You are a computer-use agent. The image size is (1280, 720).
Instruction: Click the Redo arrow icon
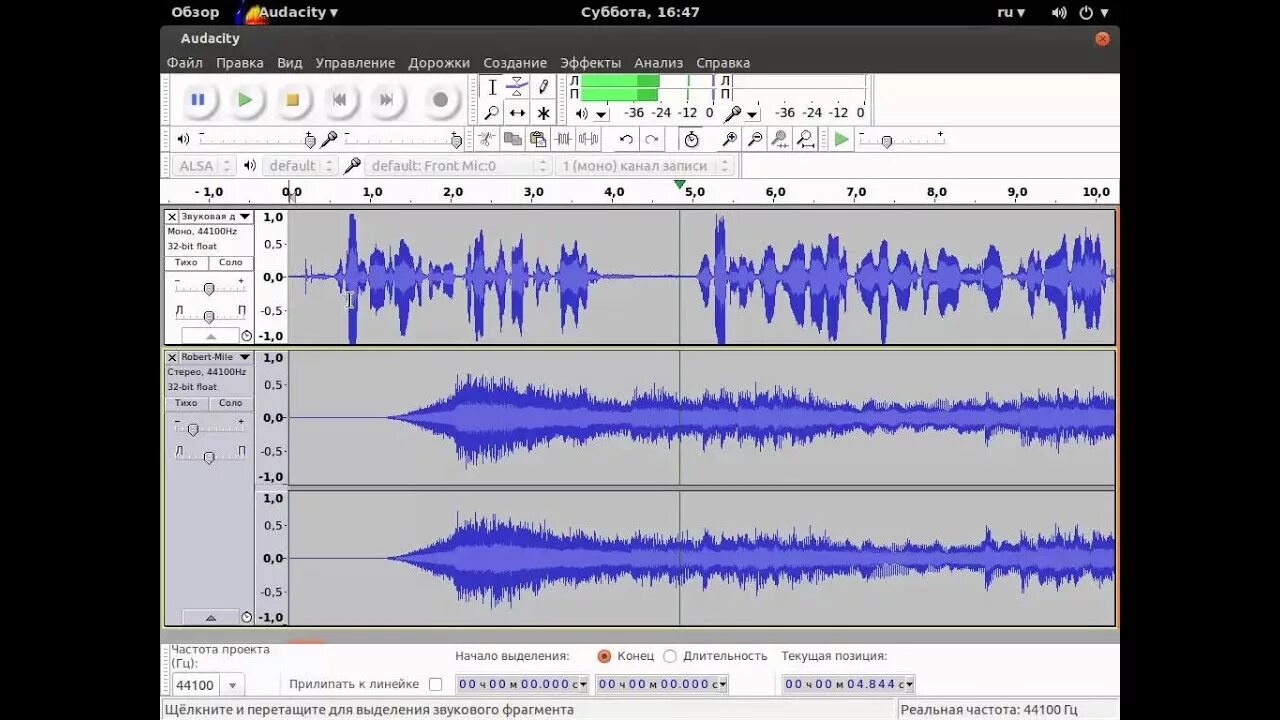pyautogui.click(x=652, y=140)
